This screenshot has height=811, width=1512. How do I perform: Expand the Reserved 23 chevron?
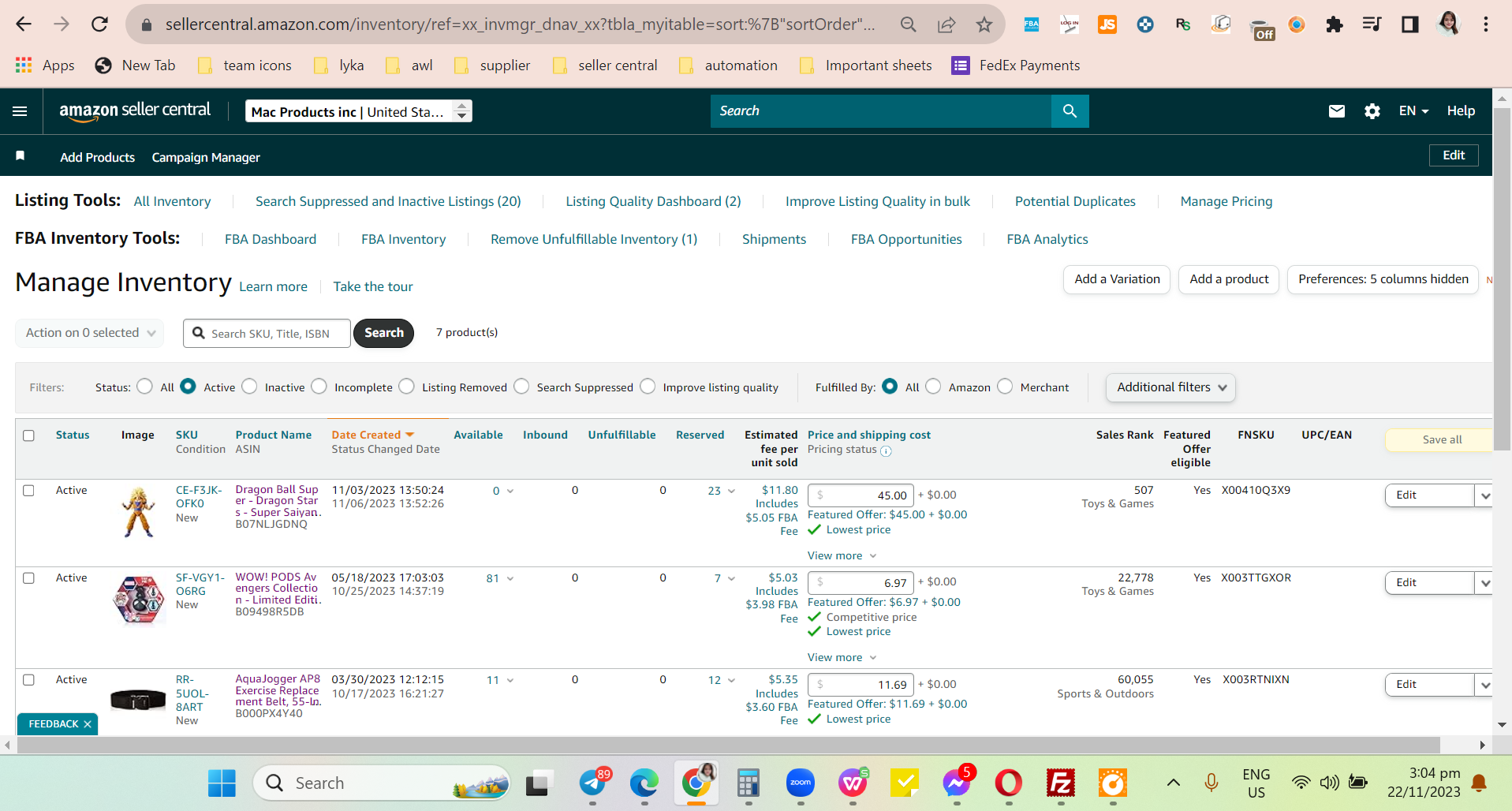pos(731,491)
